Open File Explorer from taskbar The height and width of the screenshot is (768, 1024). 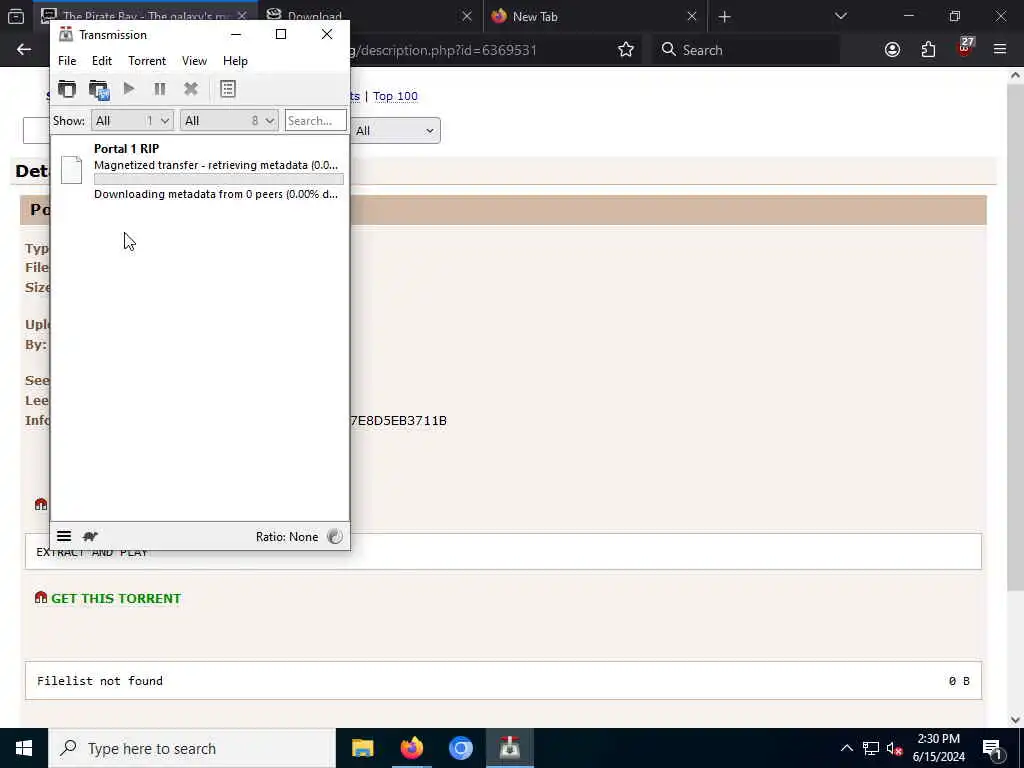pyautogui.click(x=362, y=748)
